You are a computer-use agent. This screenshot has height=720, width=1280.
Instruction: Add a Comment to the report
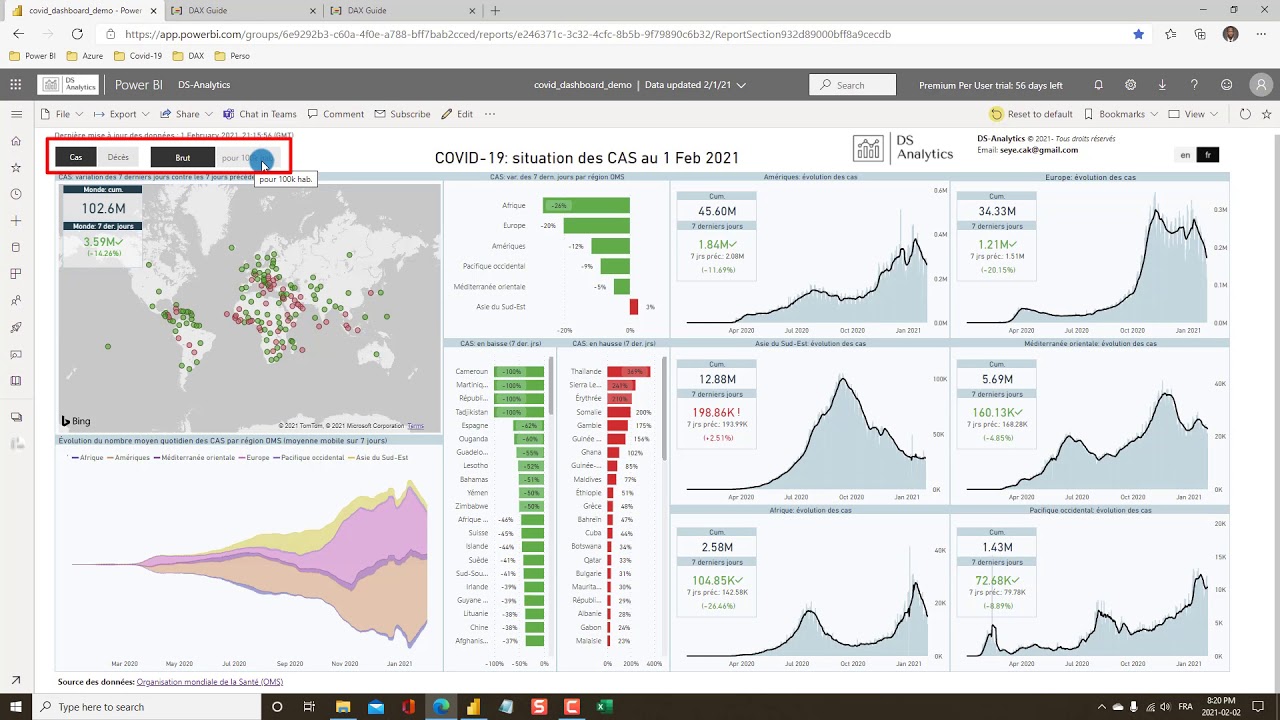[335, 114]
